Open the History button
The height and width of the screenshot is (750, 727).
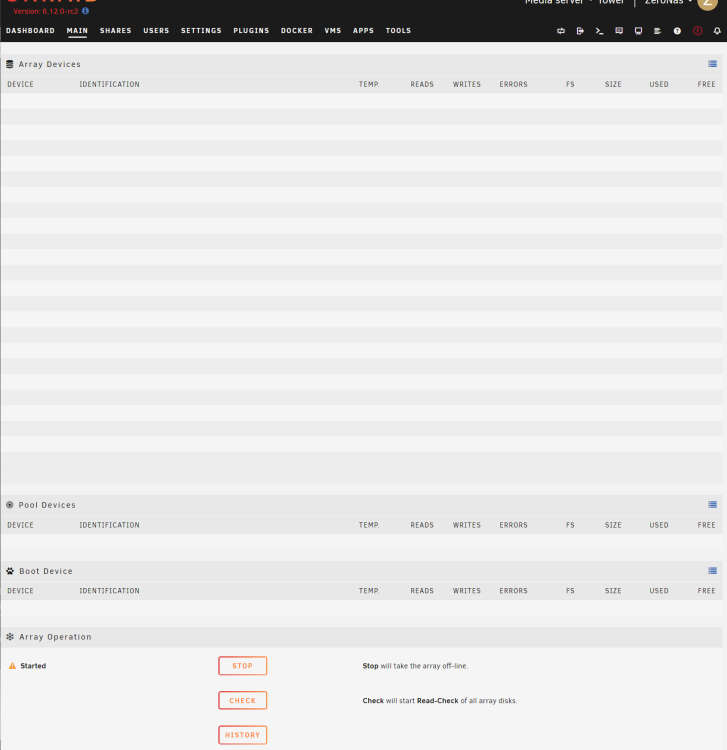(242, 735)
